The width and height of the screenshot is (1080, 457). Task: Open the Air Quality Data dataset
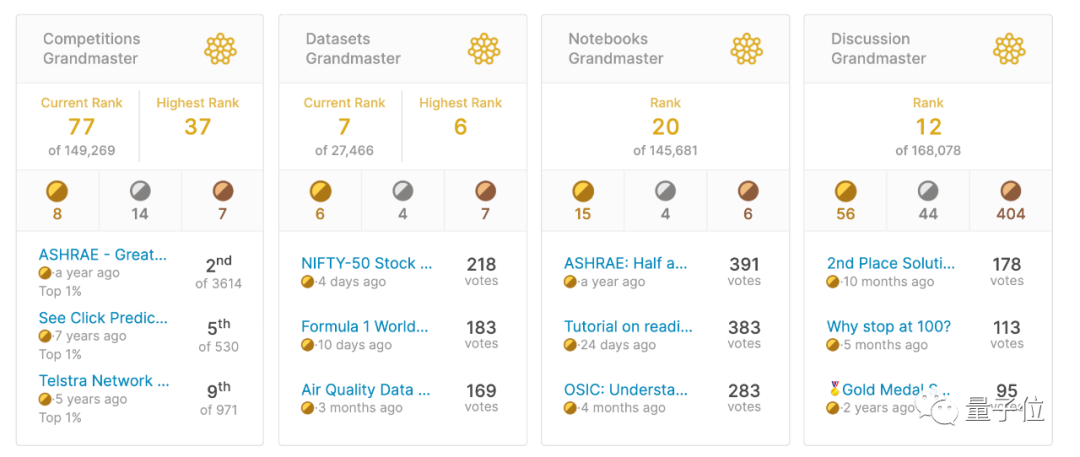(365, 390)
